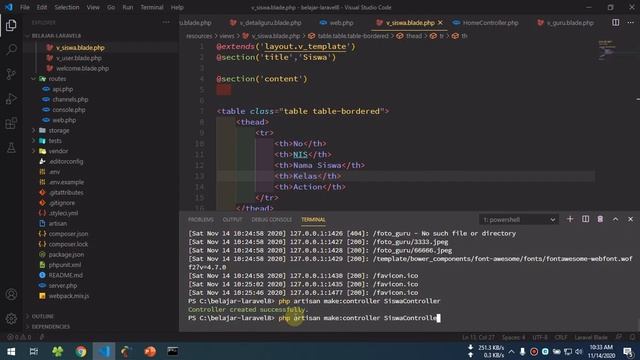
Task: Close the v_siswa.blade.php tab
Action: (440, 23)
